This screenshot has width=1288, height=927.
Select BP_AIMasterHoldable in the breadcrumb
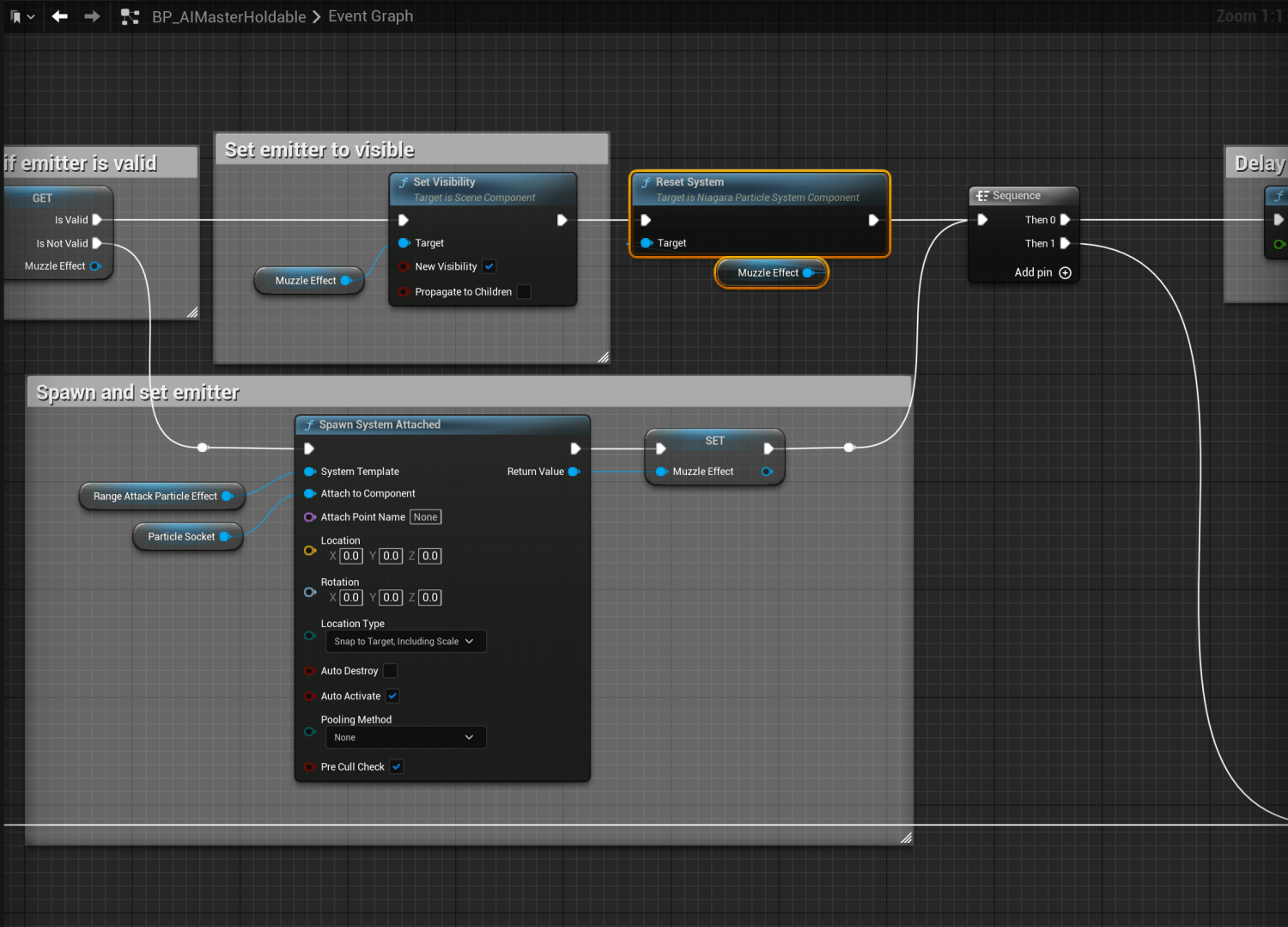pos(228,16)
